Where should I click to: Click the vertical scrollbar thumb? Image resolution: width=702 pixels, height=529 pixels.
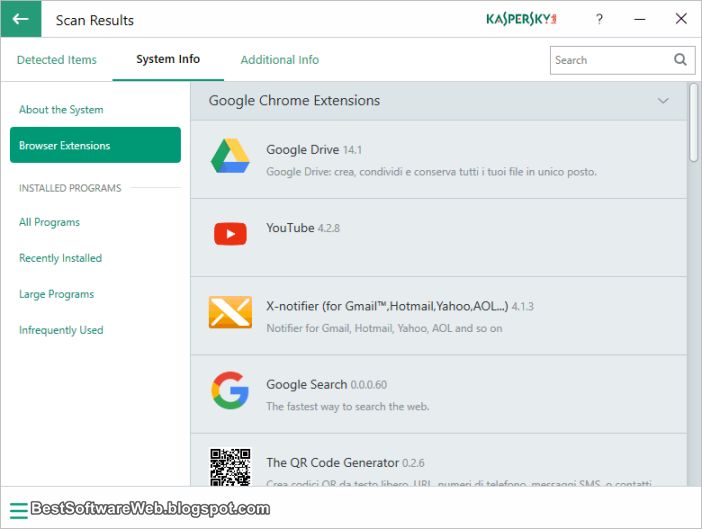(693, 122)
